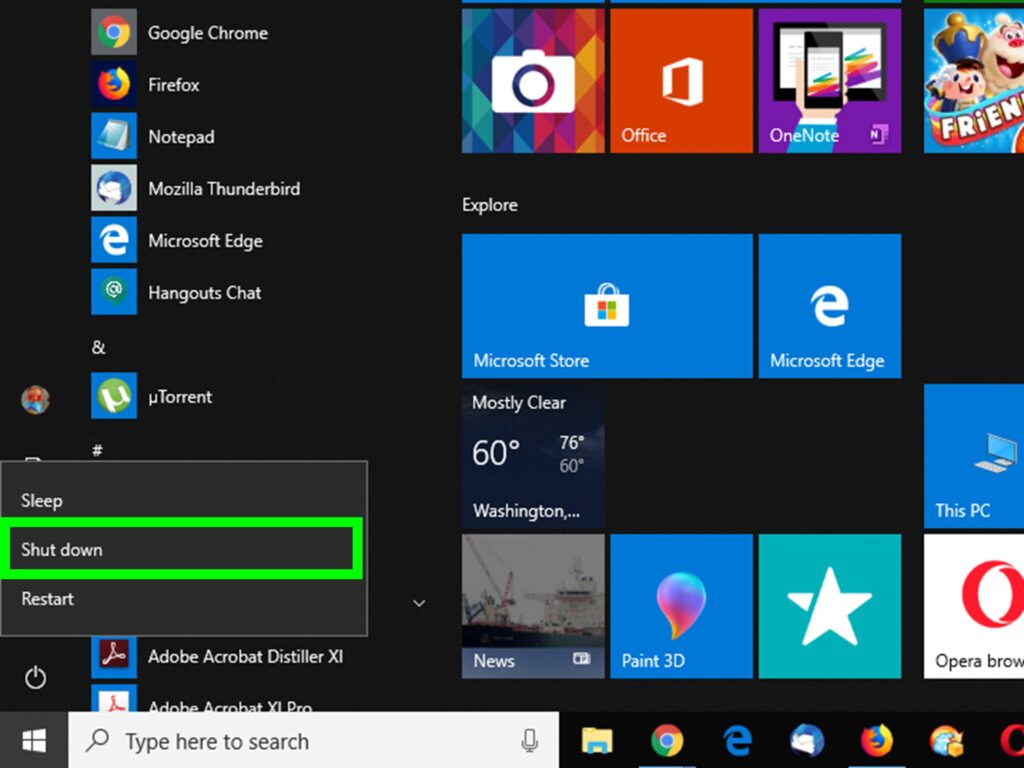Open Google Chrome from the app list
The image size is (1024, 768).
tap(206, 33)
